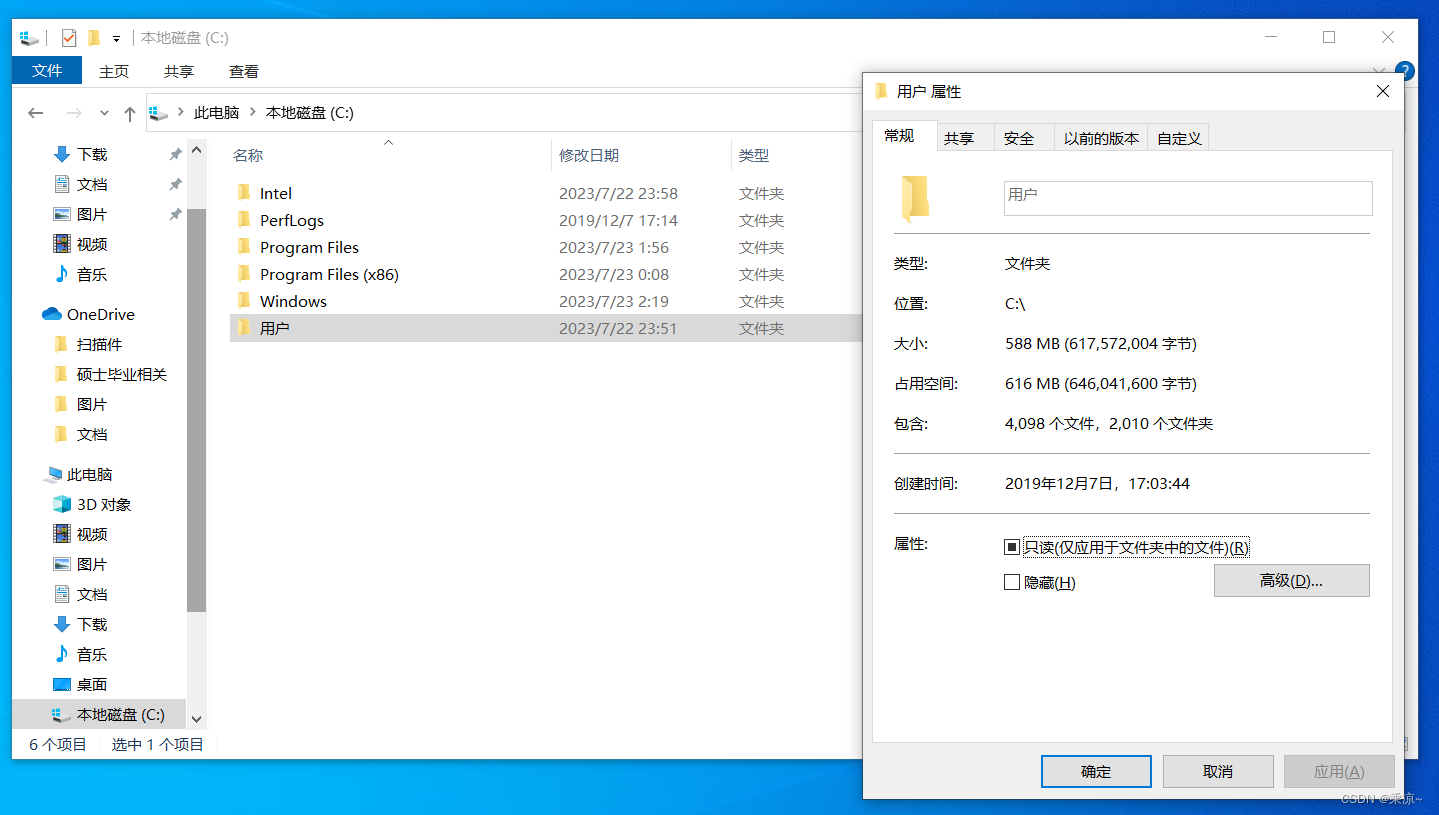The width and height of the screenshot is (1439, 815).
Task: Select 音乐 under quick access
Action: tap(92, 274)
